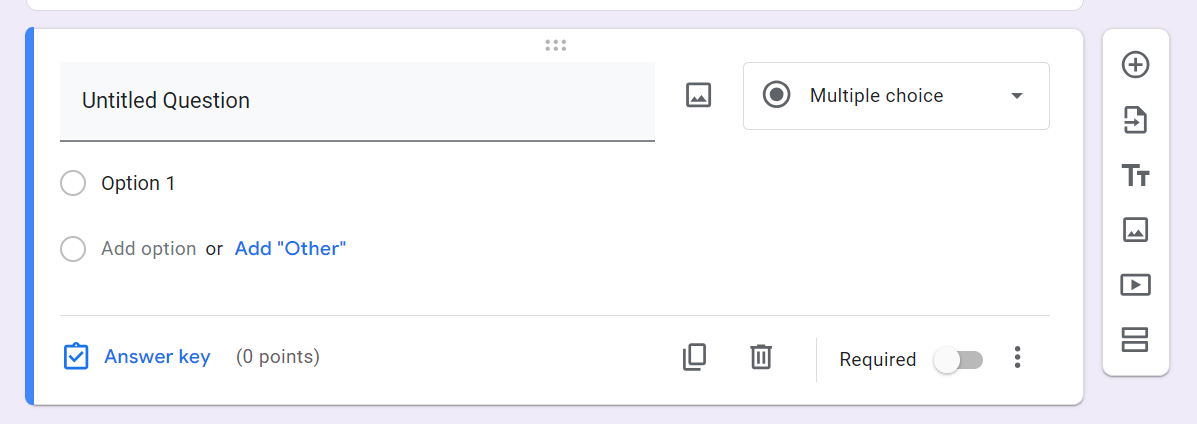Click the Add option text

tap(148, 249)
